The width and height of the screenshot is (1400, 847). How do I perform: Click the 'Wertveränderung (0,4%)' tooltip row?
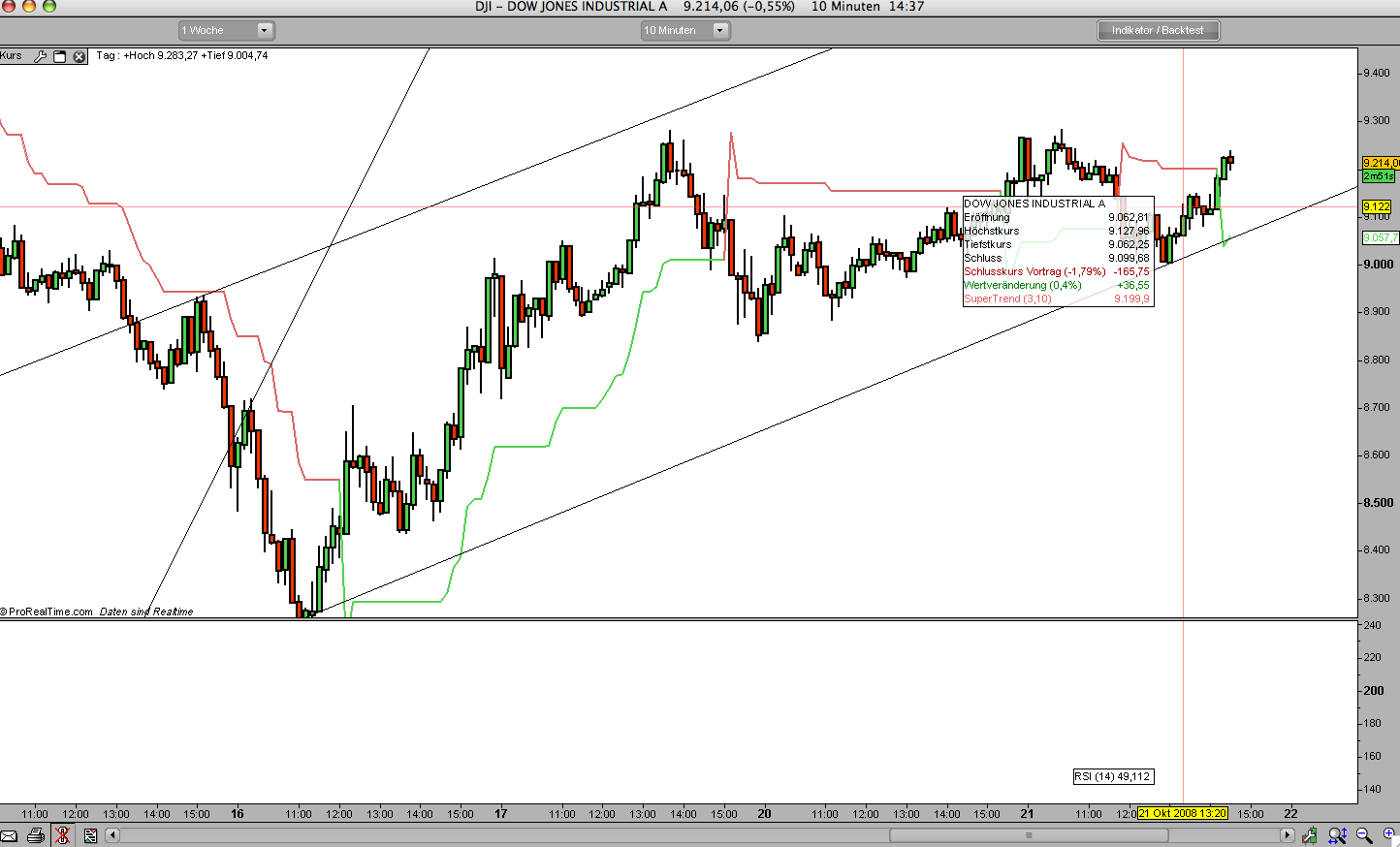(1057, 285)
